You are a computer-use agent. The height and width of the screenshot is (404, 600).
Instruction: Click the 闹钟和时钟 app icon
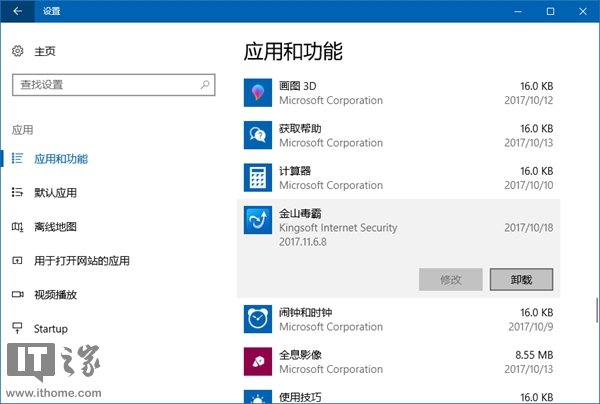(x=258, y=319)
